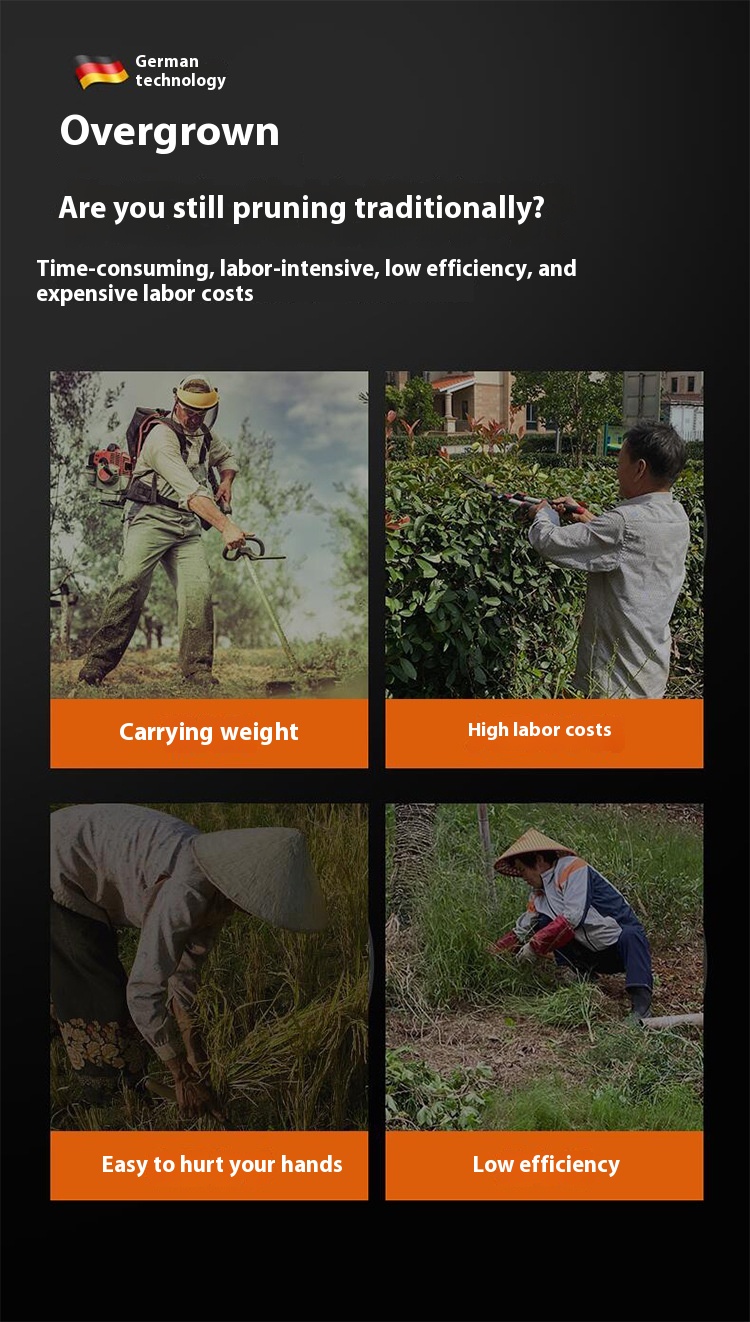750x1322 pixels.
Task: Click the yellow face shield helmet
Action: [196, 395]
